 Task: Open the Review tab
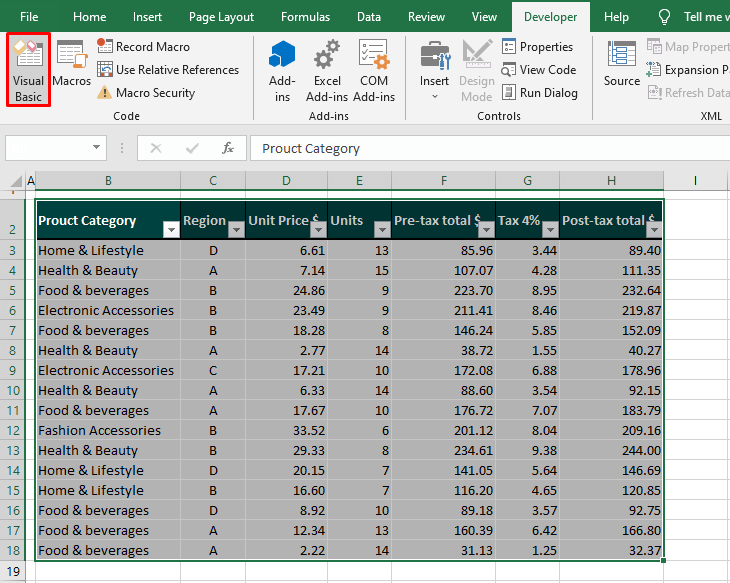(x=426, y=17)
